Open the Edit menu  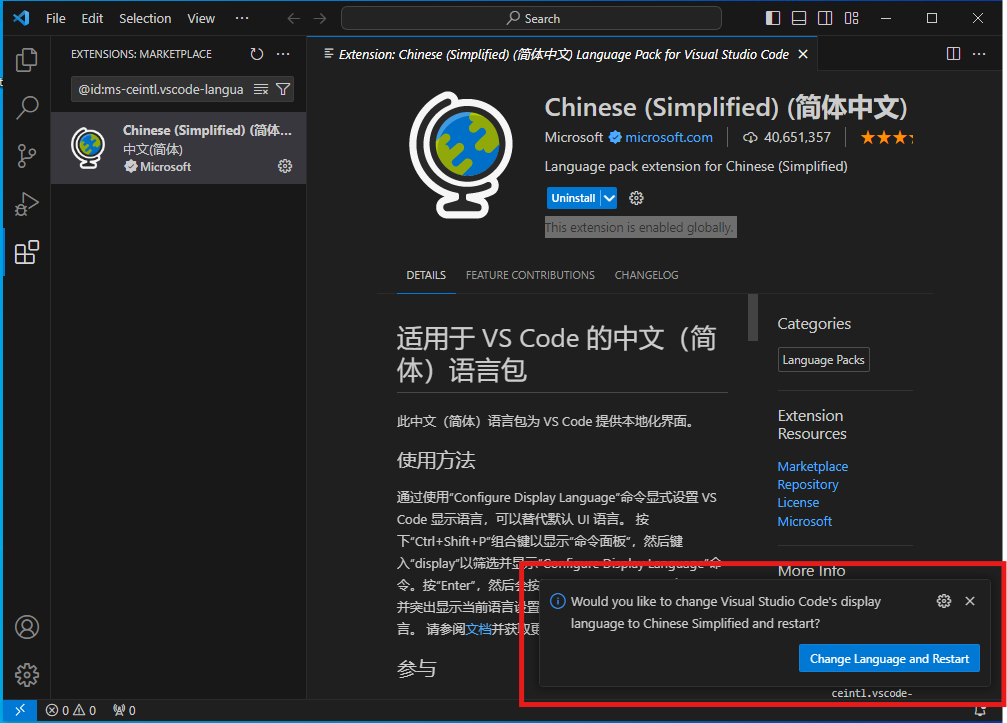pyautogui.click(x=92, y=19)
